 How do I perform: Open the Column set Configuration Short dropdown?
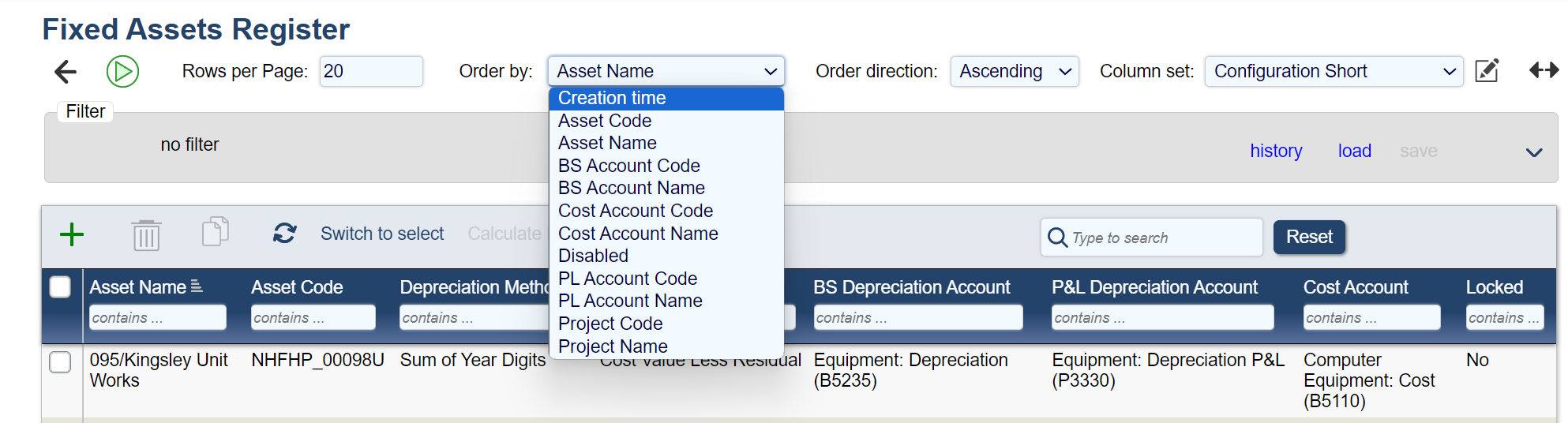click(1333, 72)
